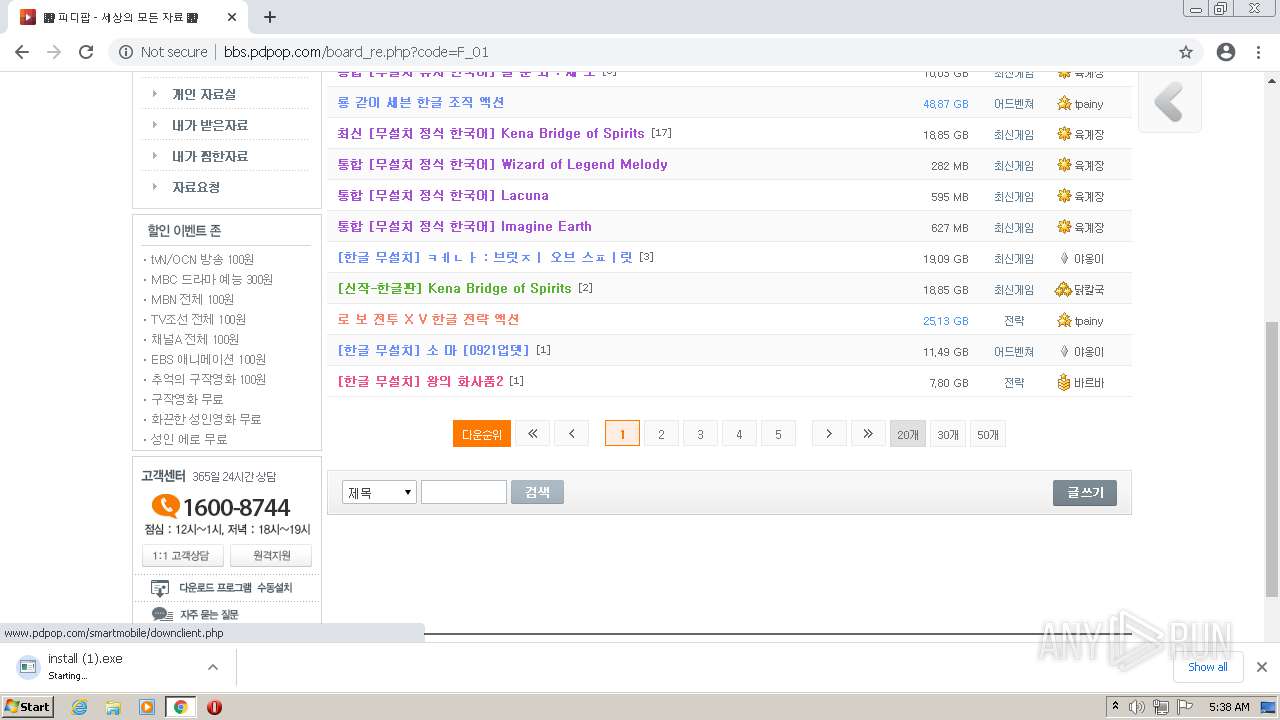This screenshot has width=1280, height=720.
Task: Click the volume speaker tray icon
Action: 1137,707
